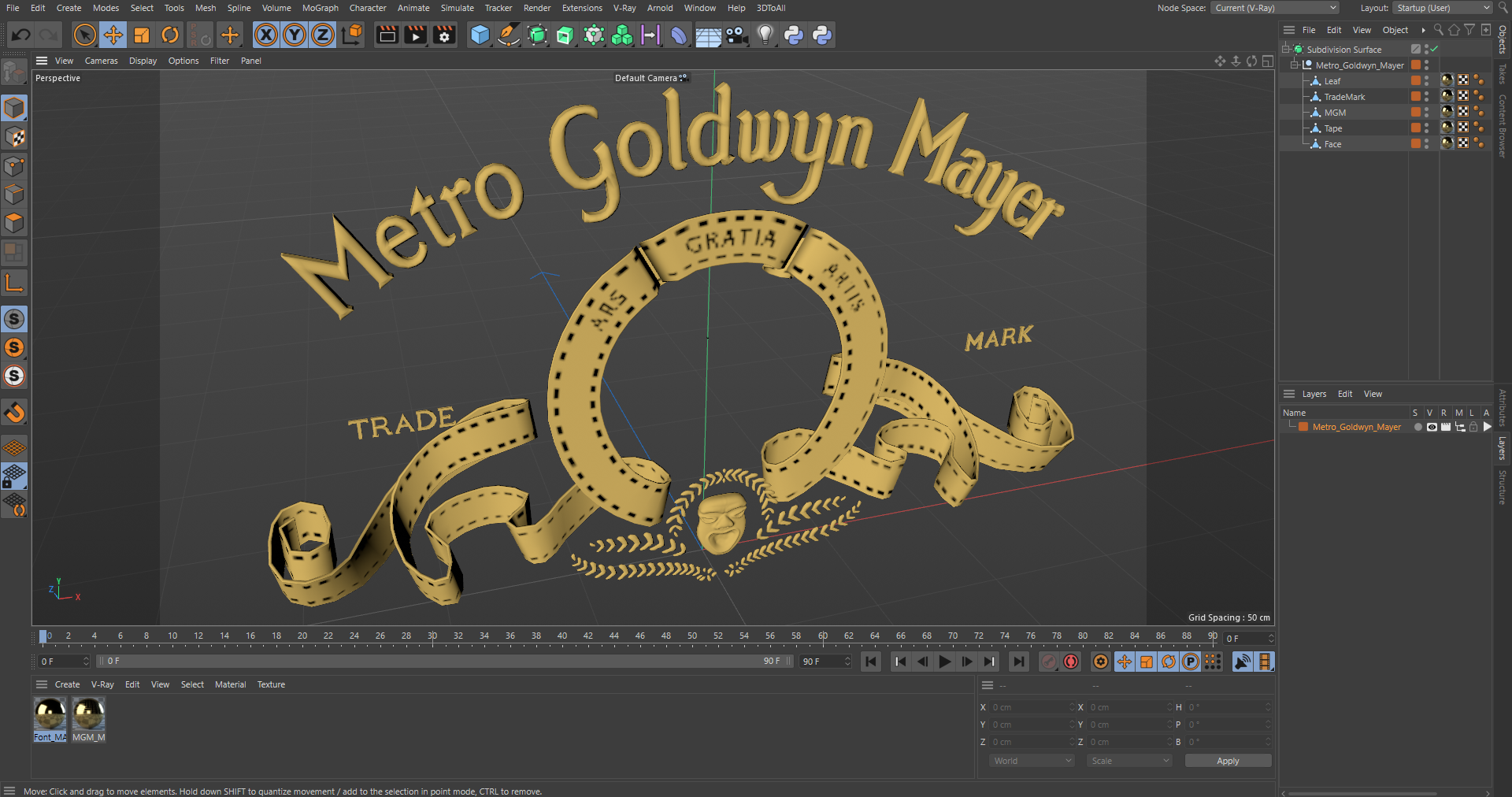This screenshot has width=1512, height=797.
Task: Open the Spline Pen tool
Action: pyautogui.click(x=509, y=35)
